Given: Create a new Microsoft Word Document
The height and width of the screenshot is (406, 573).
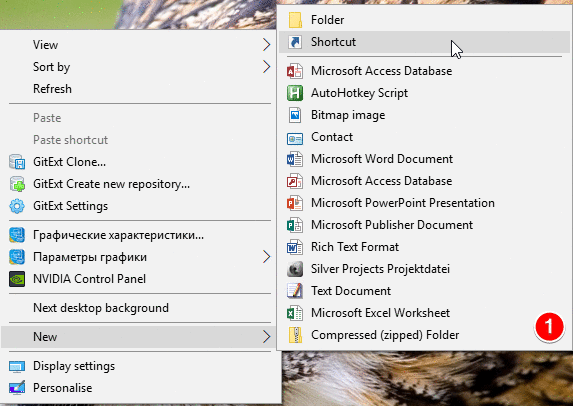Looking at the screenshot, I should [424, 159].
